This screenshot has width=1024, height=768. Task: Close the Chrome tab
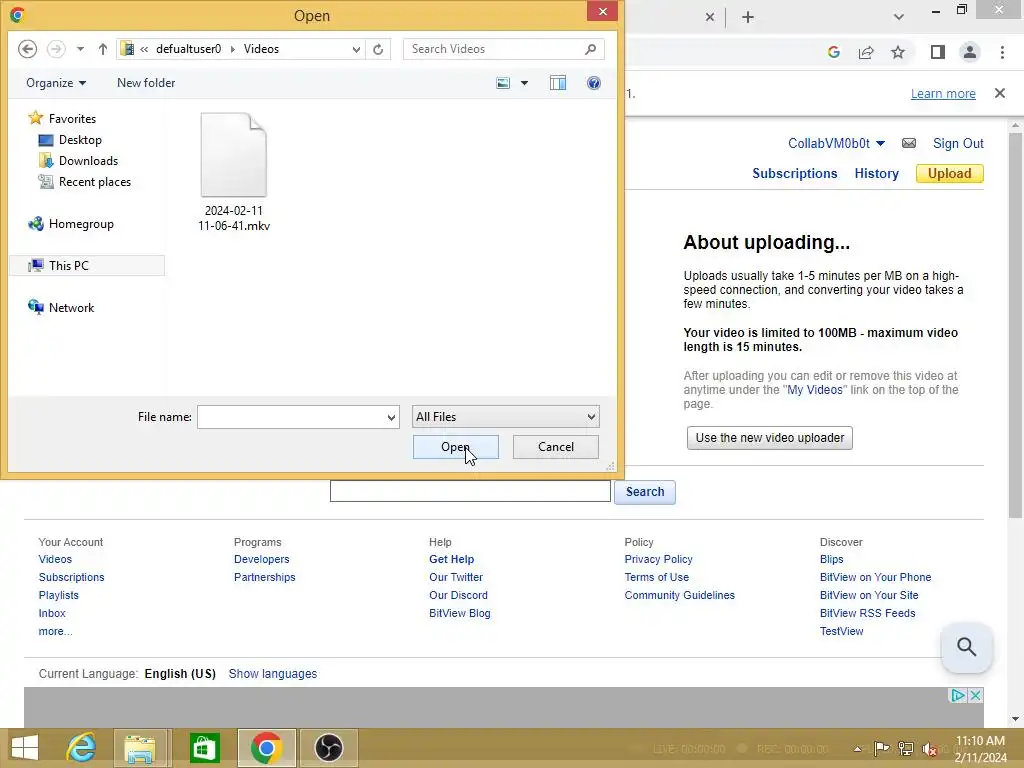tap(710, 18)
